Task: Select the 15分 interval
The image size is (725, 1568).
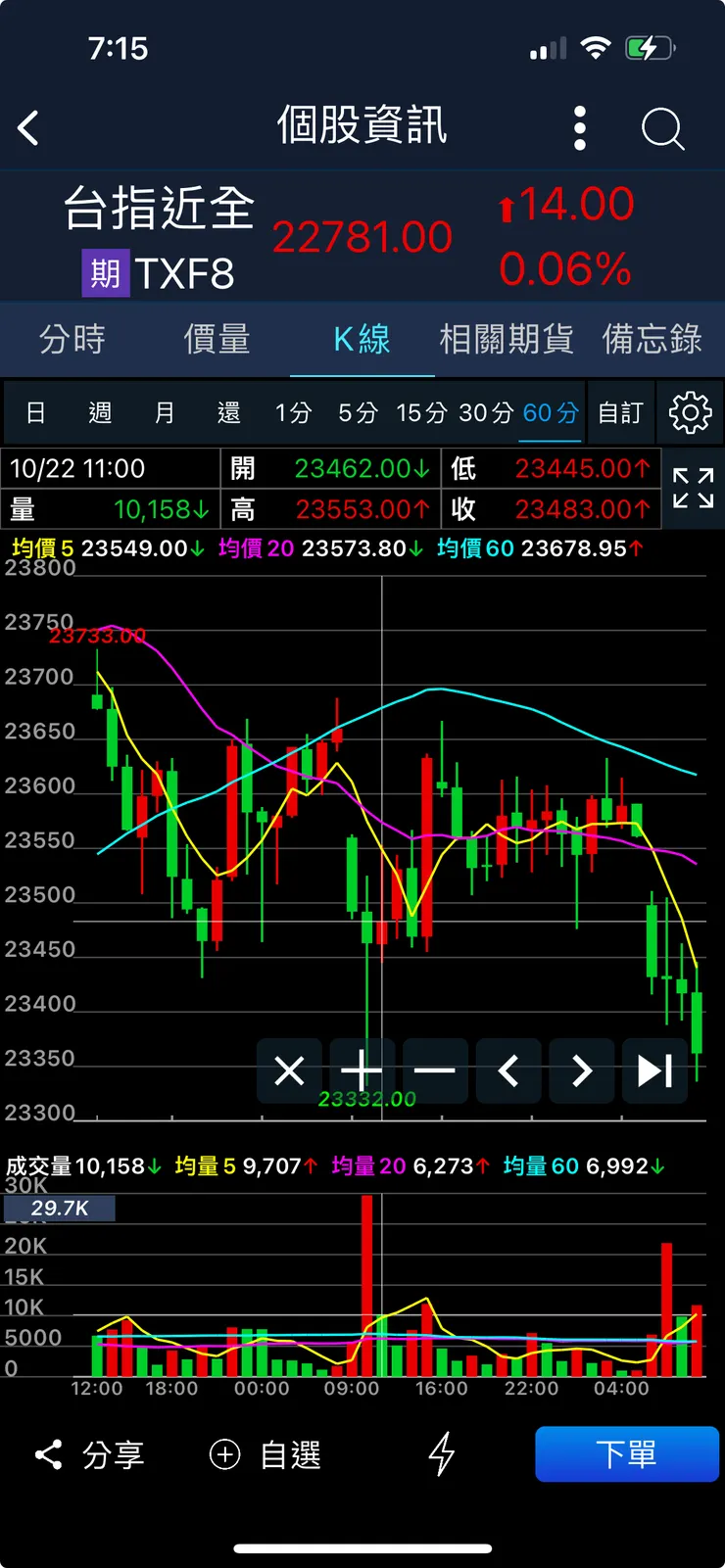Action: [x=421, y=412]
